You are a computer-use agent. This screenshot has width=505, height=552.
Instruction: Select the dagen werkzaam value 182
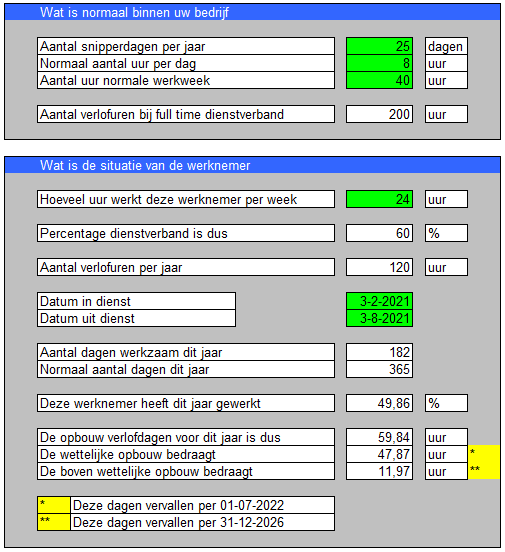(379, 352)
